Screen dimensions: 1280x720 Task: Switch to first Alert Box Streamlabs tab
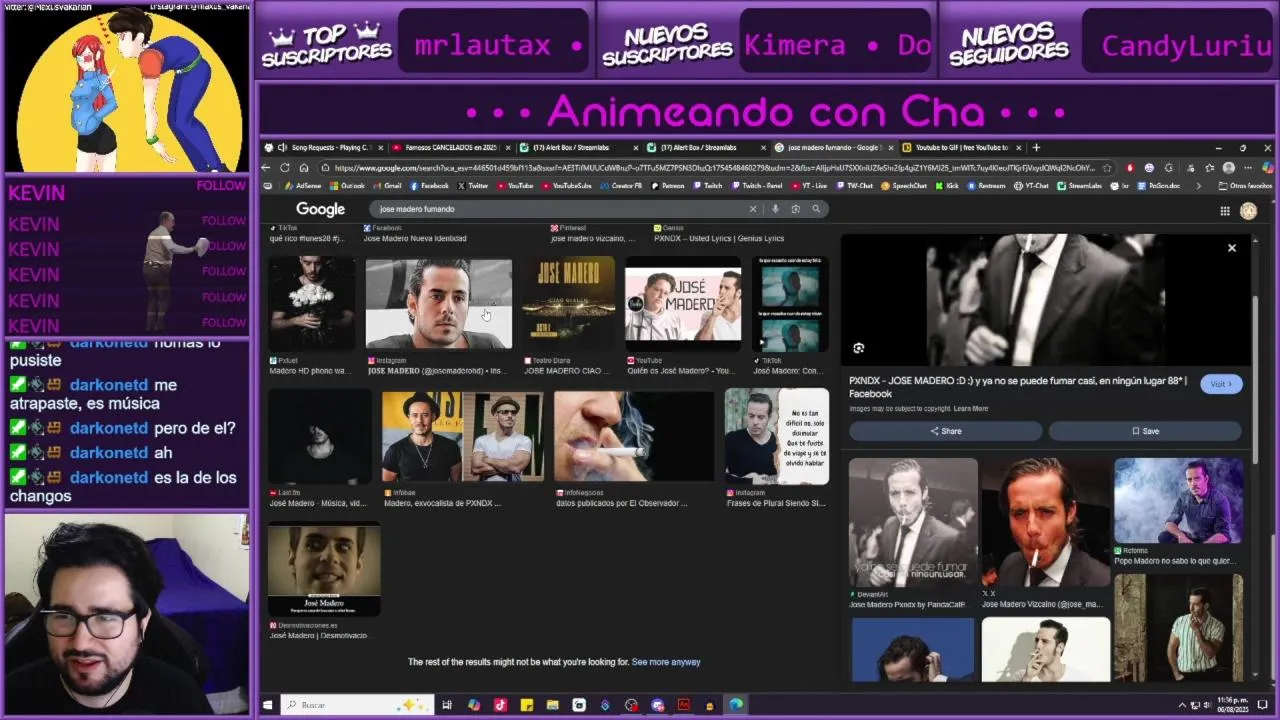click(x=578, y=148)
